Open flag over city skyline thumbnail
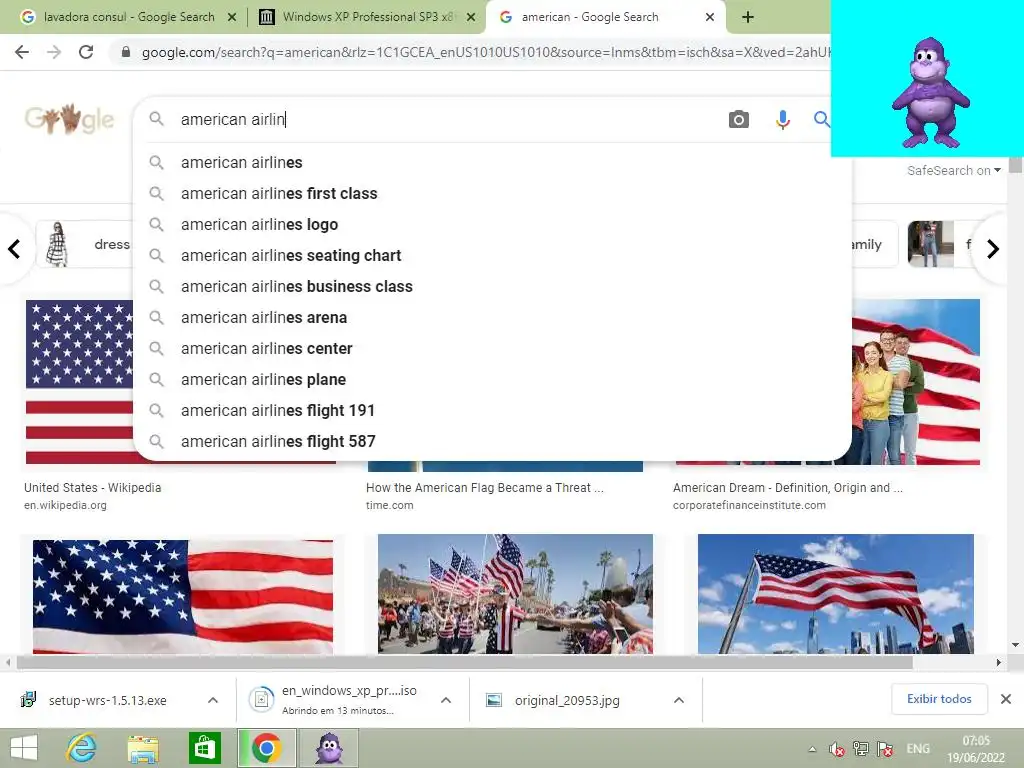 point(836,594)
